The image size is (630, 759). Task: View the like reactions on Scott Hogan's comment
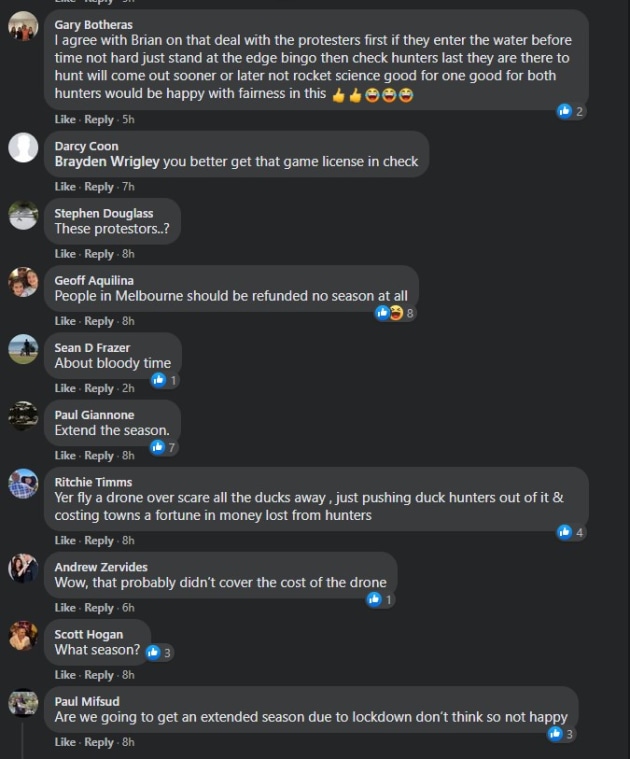point(159,653)
